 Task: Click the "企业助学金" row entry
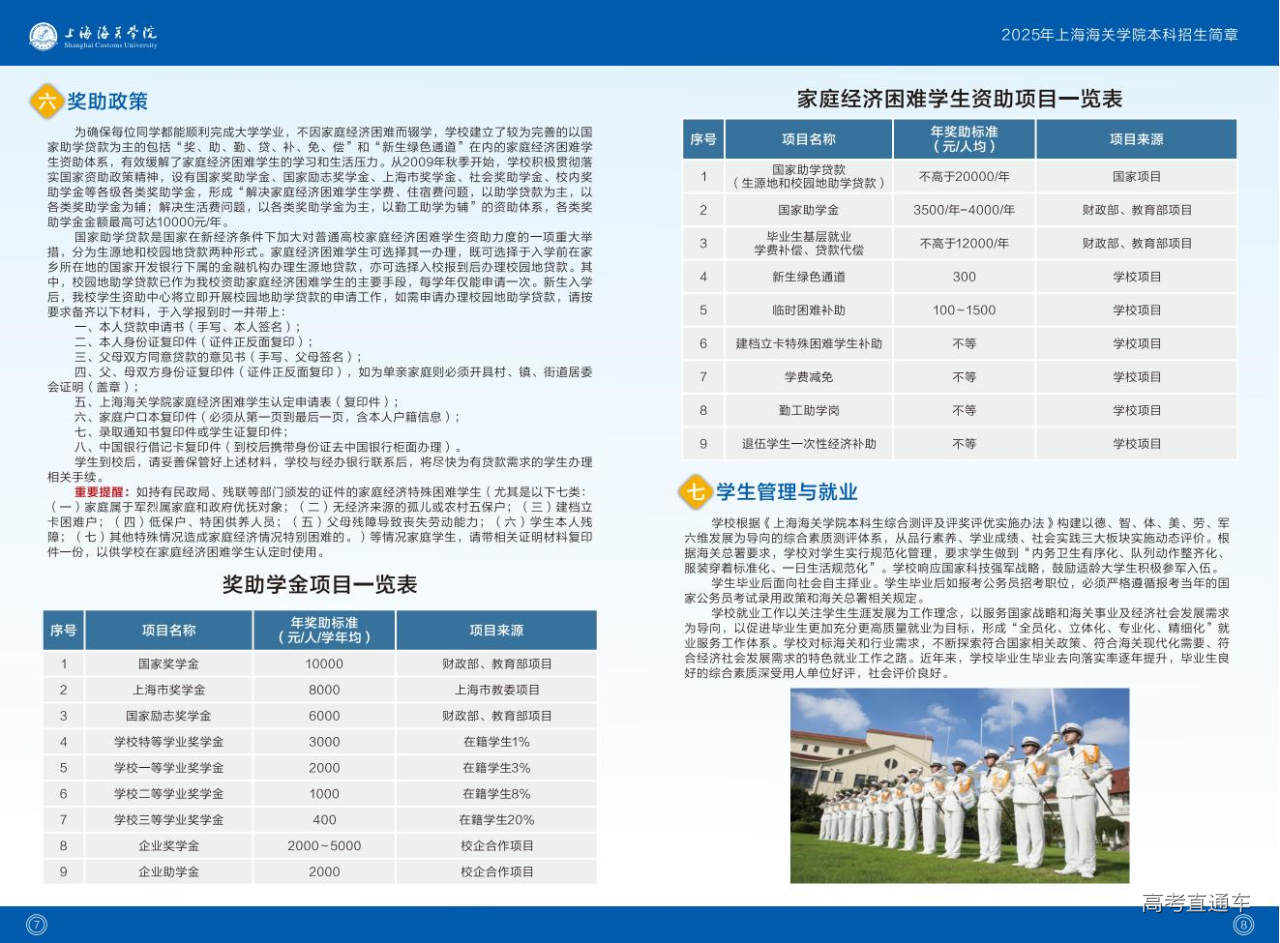[168, 872]
